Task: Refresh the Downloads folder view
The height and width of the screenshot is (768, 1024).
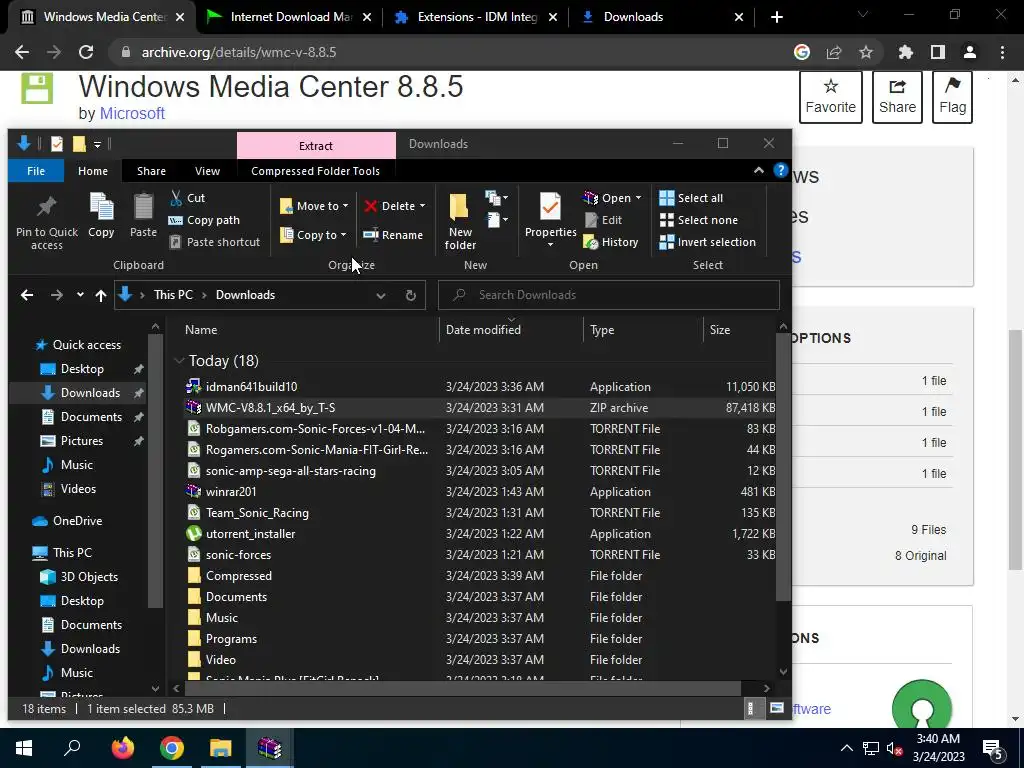Action: pos(411,295)
